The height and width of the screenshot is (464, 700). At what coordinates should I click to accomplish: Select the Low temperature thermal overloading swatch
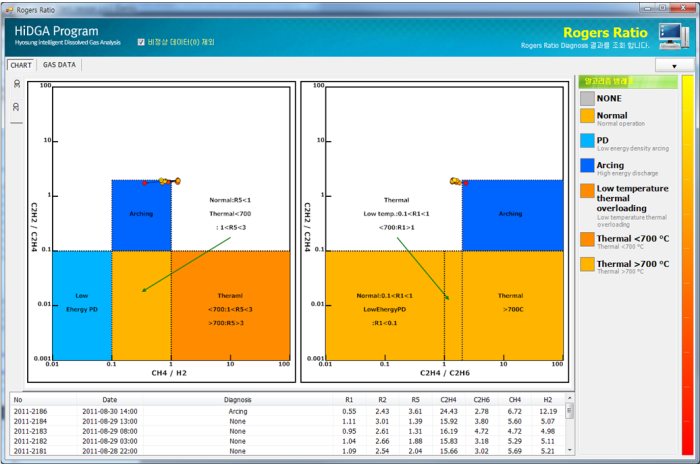(x=587, y=190)
